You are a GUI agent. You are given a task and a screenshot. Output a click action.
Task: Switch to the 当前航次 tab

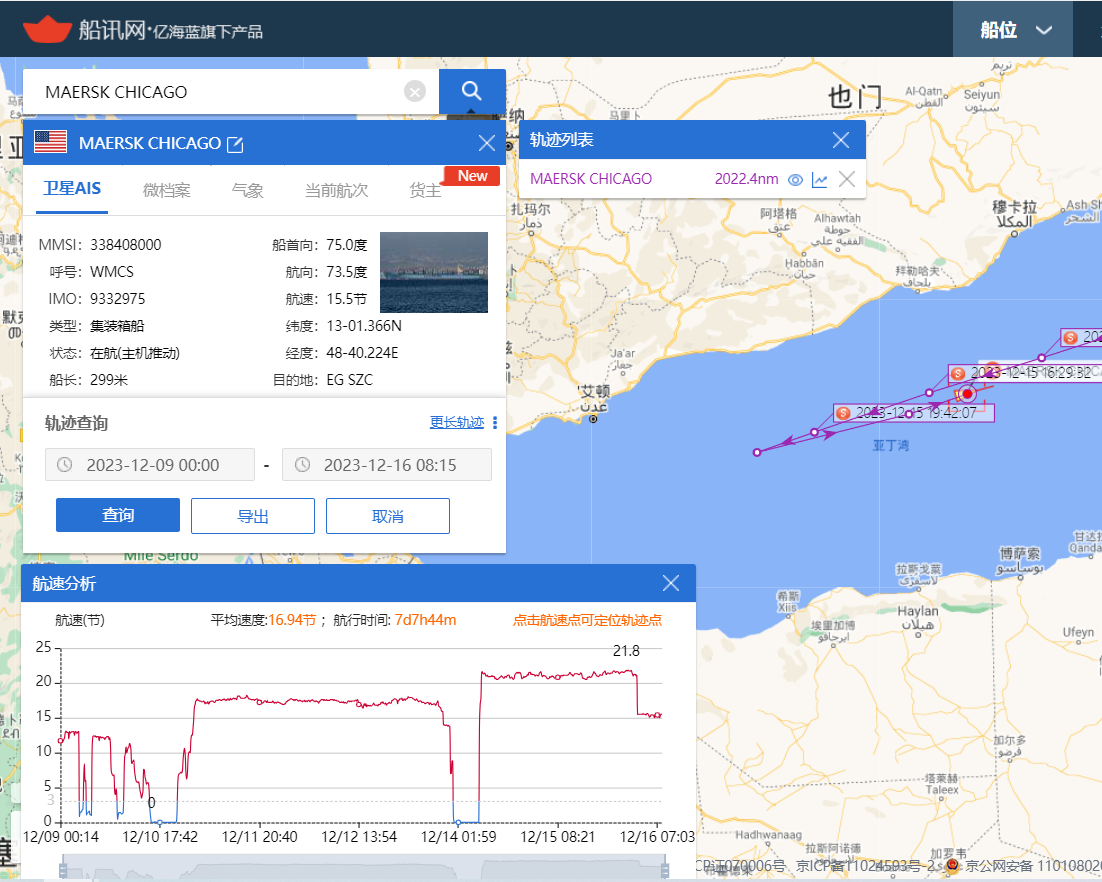point(336,190)
